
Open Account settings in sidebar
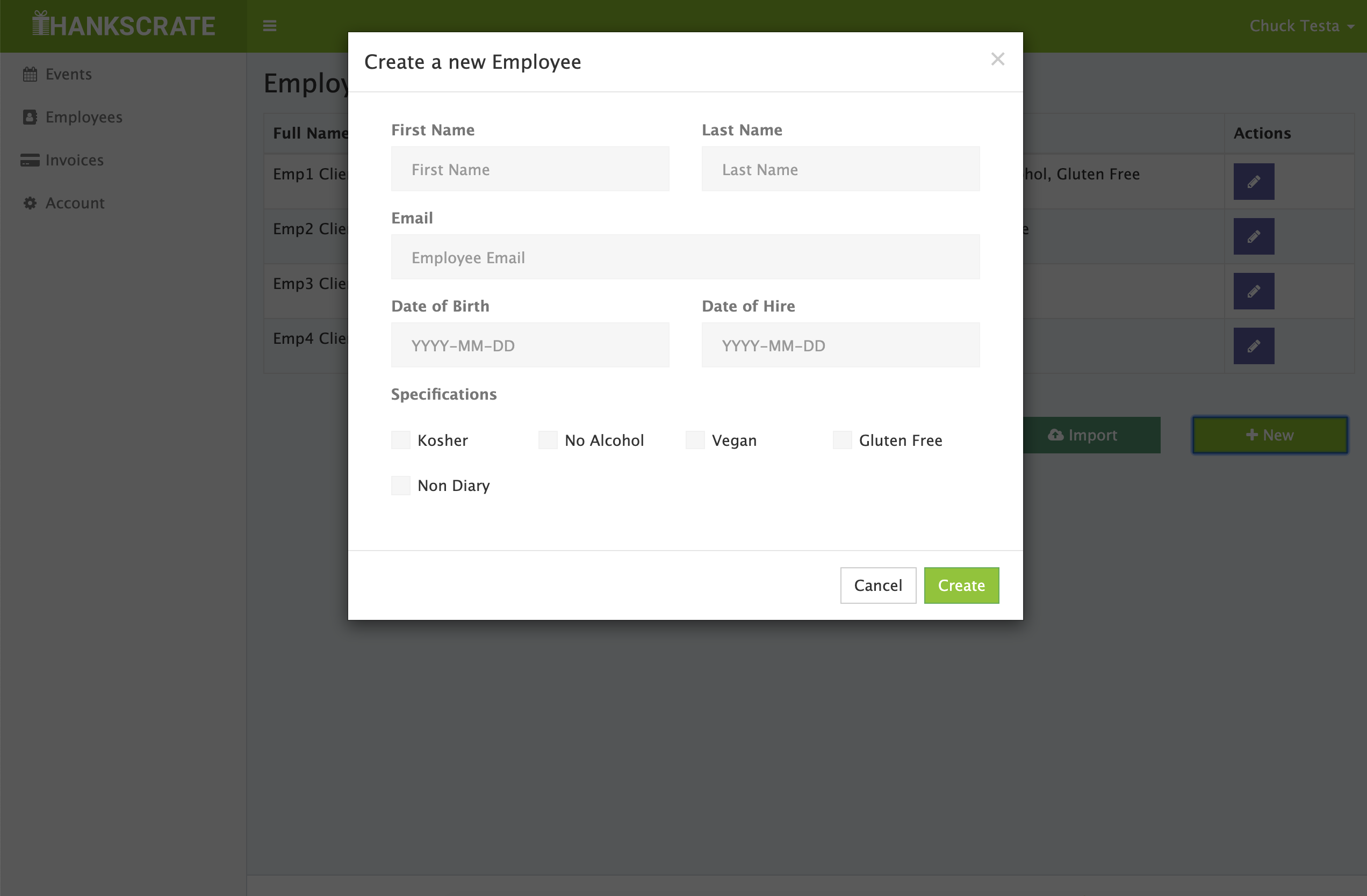pyautogui.click(x=64, y=203)
